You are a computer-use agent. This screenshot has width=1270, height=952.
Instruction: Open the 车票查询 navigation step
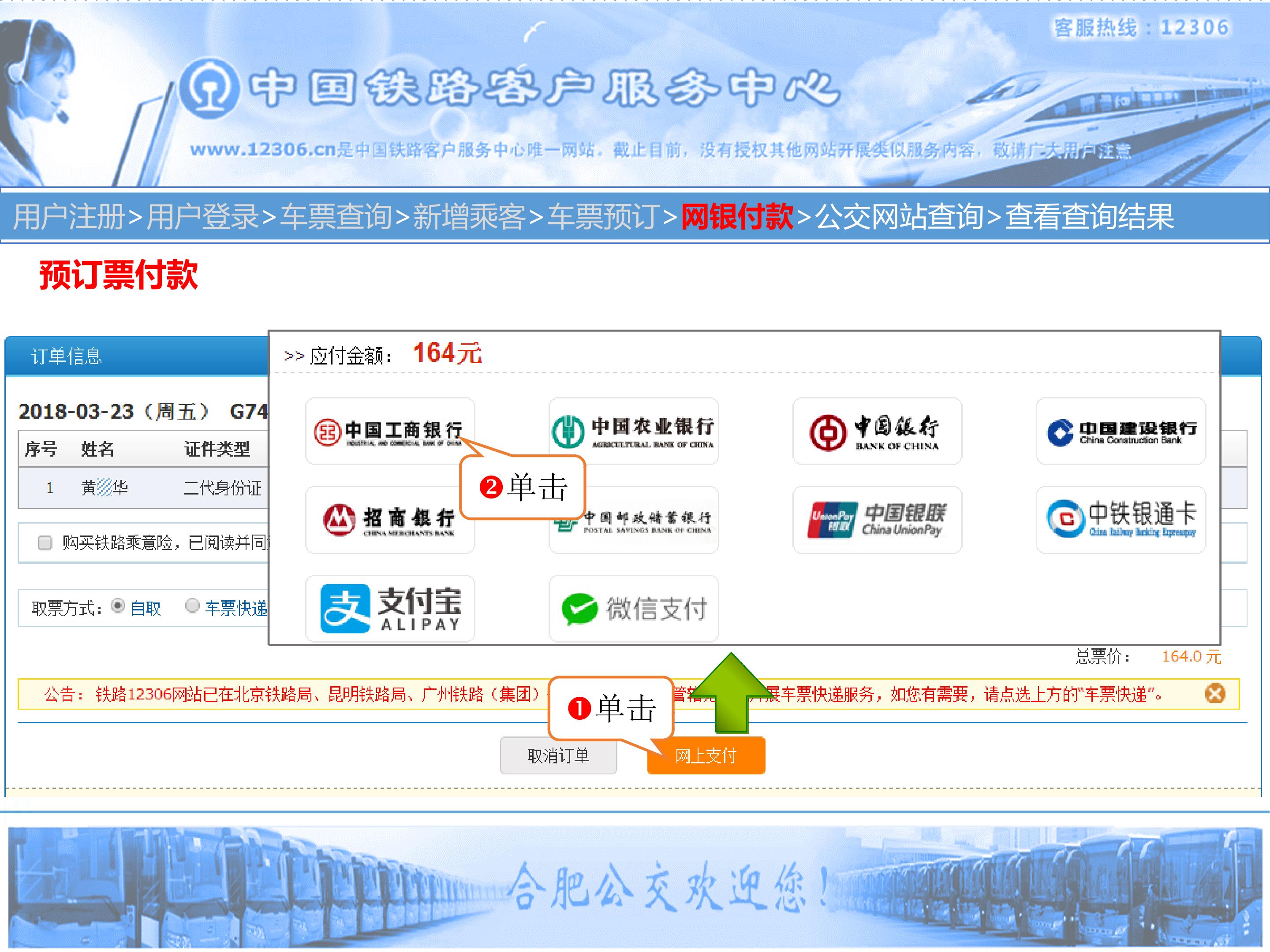336,217
